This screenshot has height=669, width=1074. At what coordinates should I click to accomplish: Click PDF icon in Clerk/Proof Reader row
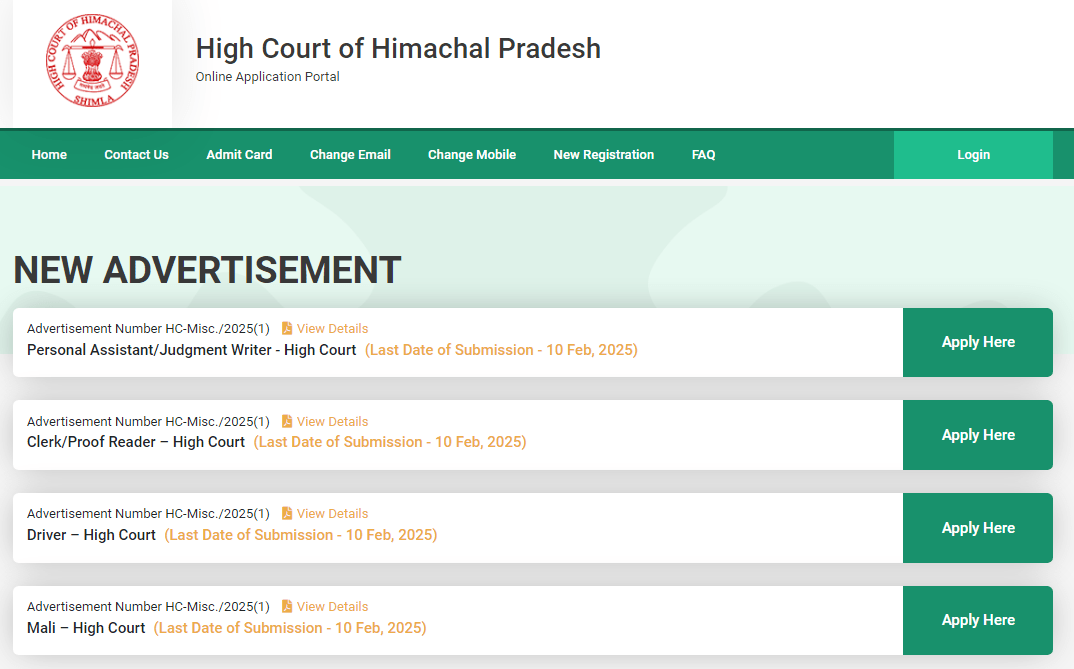tap(287, 421)
